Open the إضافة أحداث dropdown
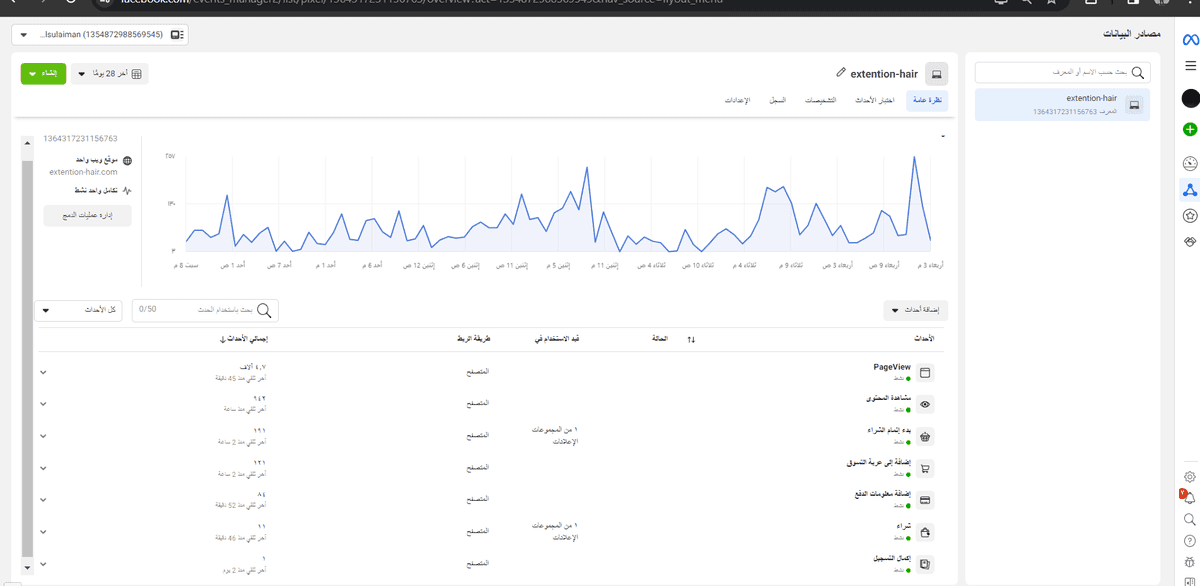 915,310
